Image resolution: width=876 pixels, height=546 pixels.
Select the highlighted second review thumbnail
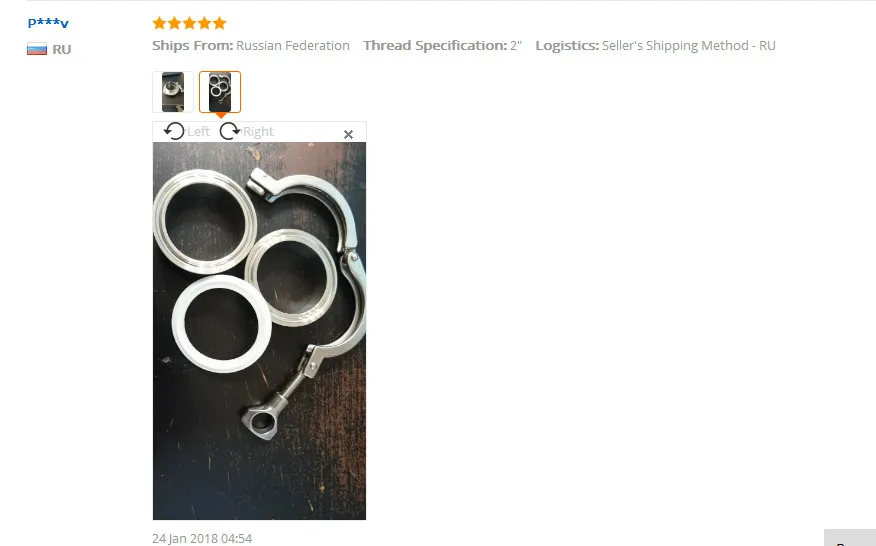tap(220, 92)
